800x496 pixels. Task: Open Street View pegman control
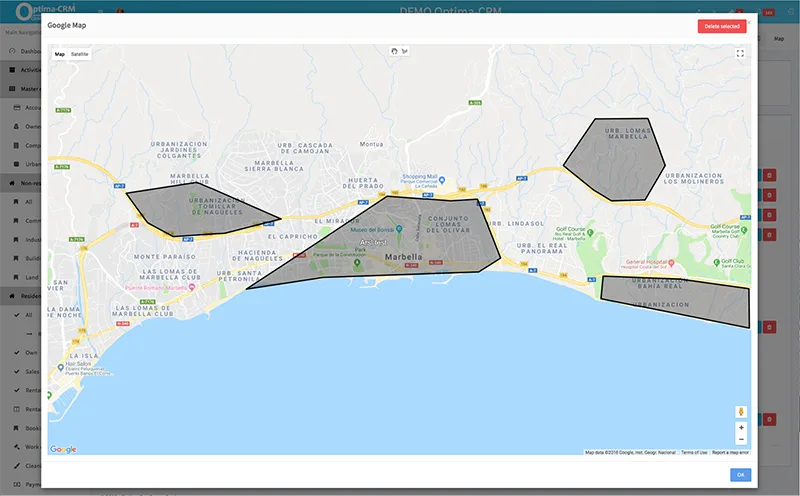pos(741,412)
